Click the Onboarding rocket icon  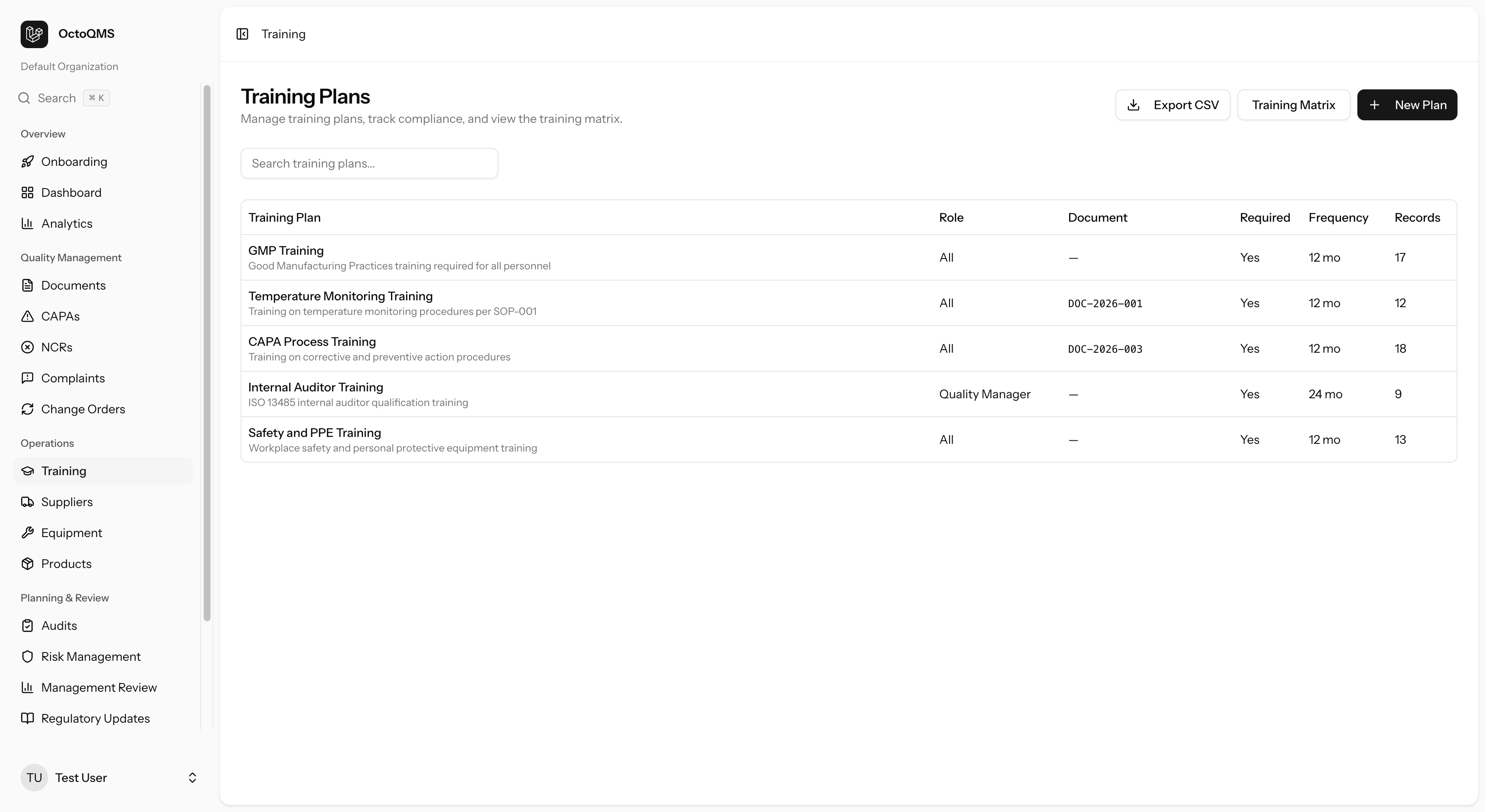[27, 162]
